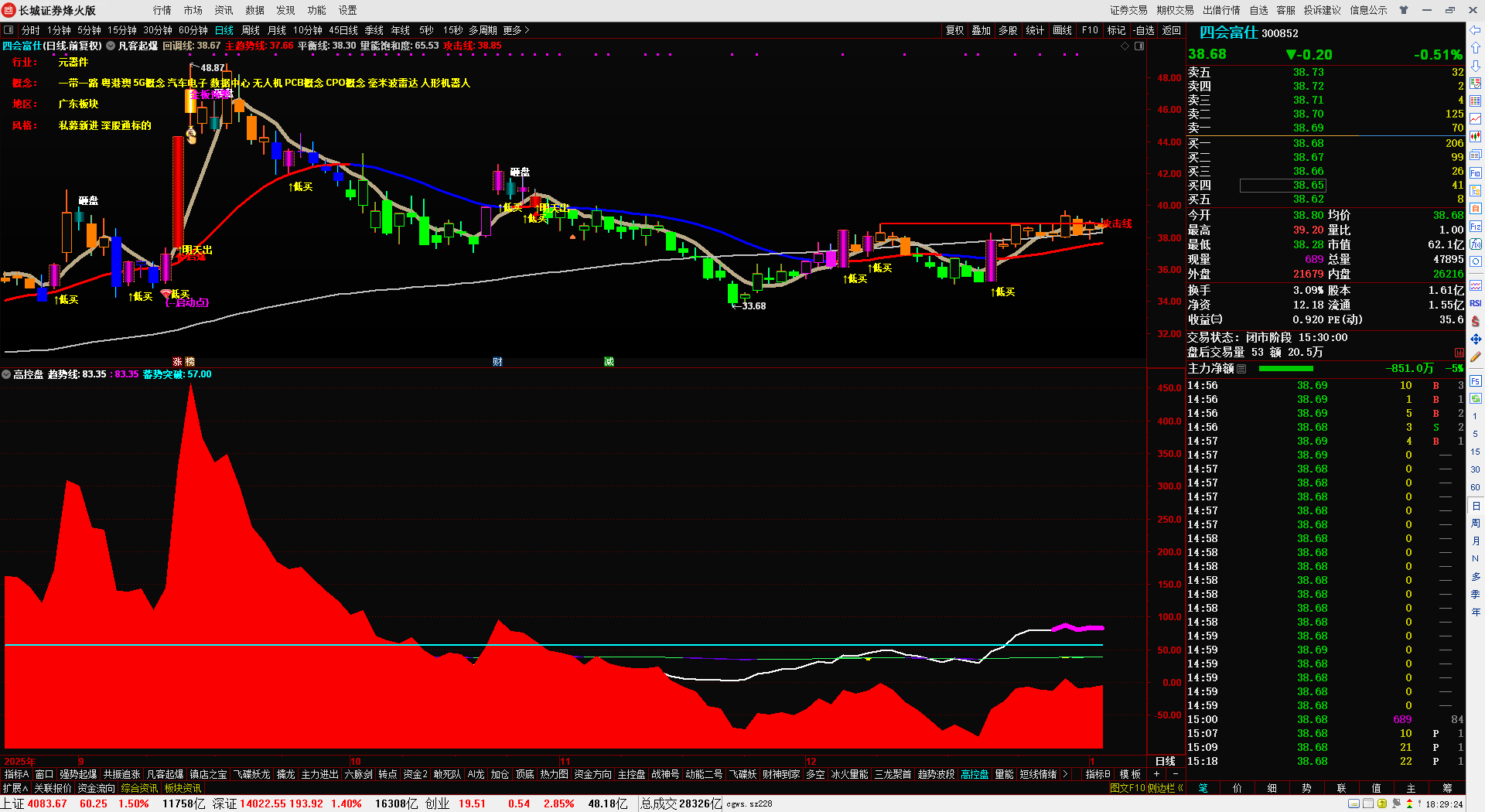Click the plus button to add subchart
Screen dimensions: 1485x812
1157,774
